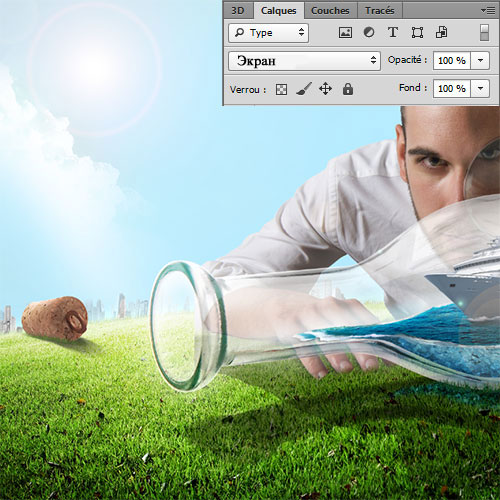The height and width of the screenshot is (500, 500).
Task: Open the Couches tab
Action: [330, 11]
